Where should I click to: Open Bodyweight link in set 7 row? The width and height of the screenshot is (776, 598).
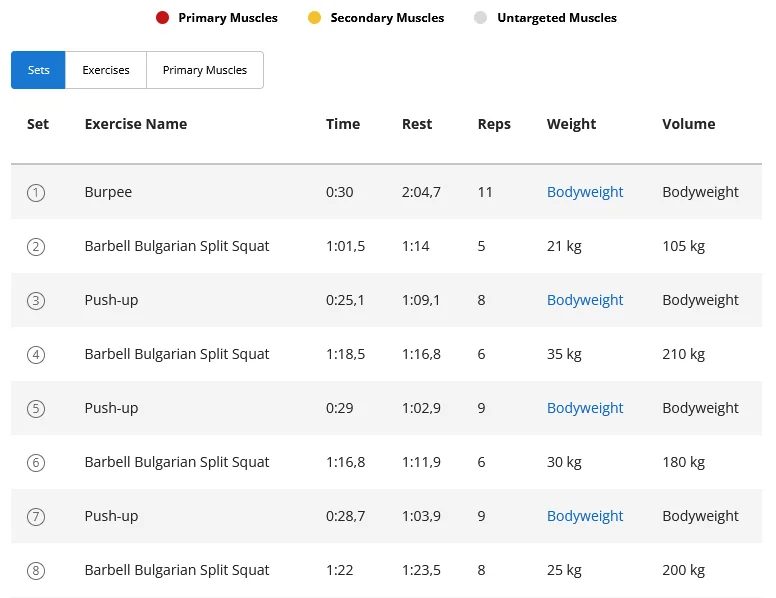585,516
